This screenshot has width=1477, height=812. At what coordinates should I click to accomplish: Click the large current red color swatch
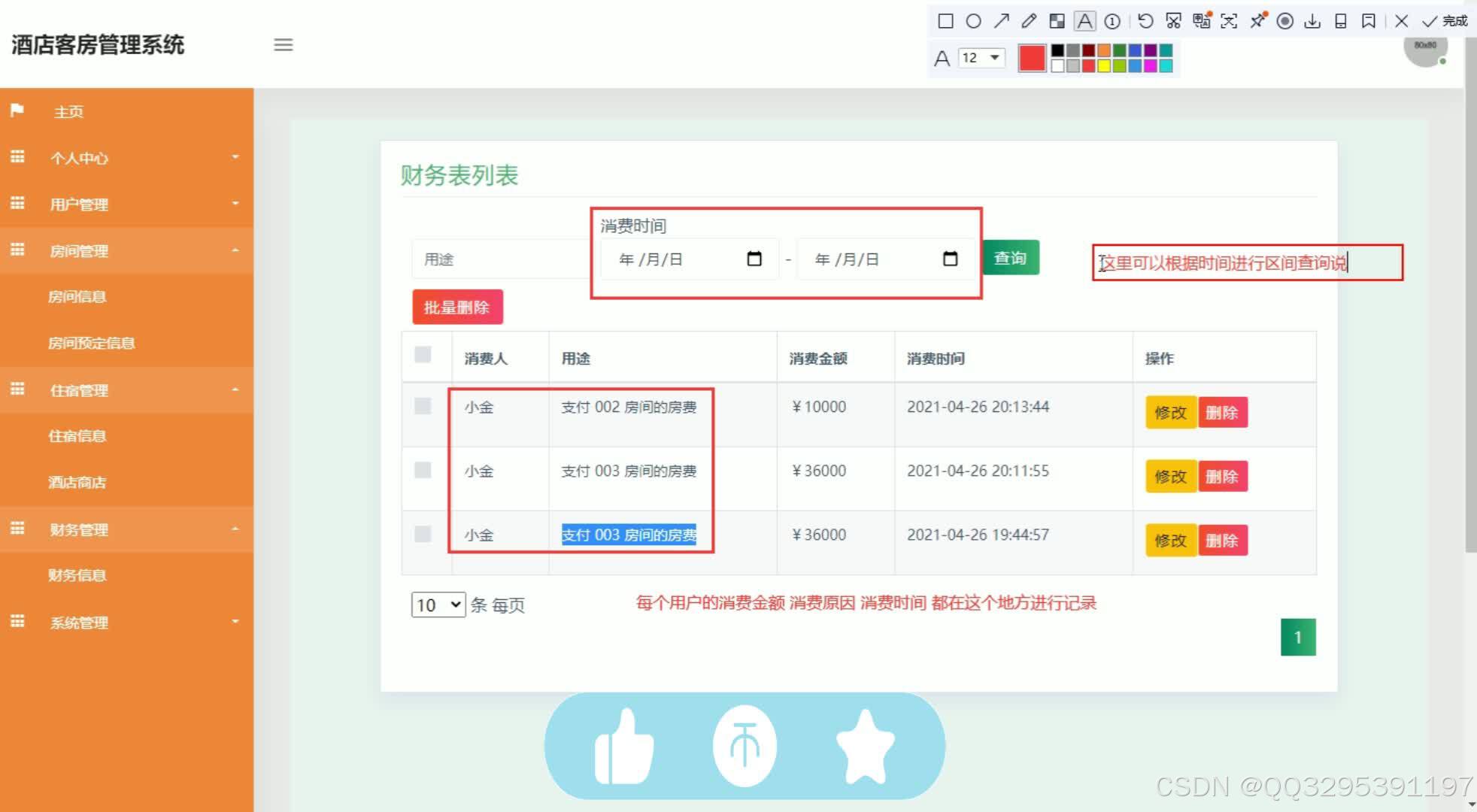[x=1032, y=58]
